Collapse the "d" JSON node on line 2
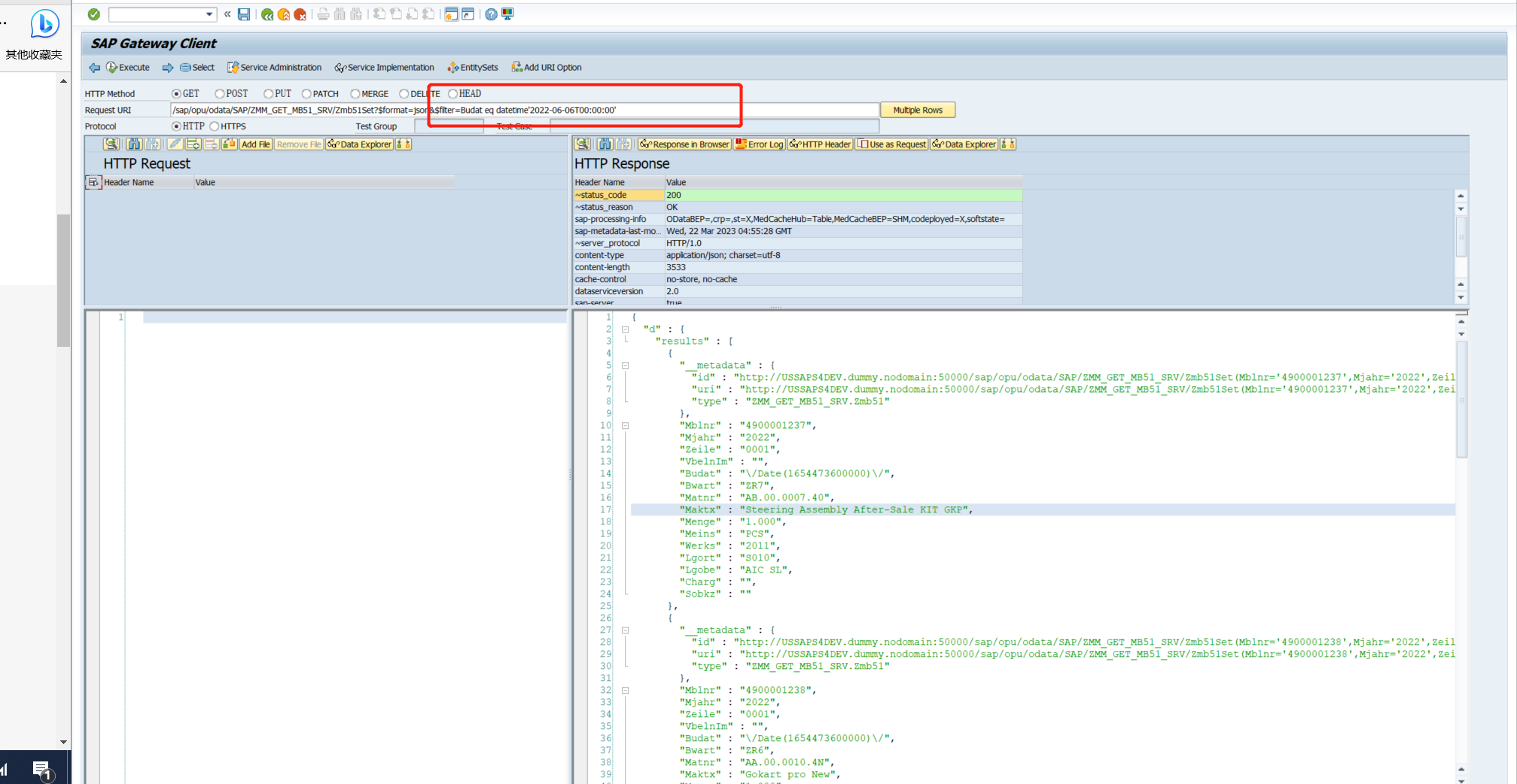 tap(625, 330)
